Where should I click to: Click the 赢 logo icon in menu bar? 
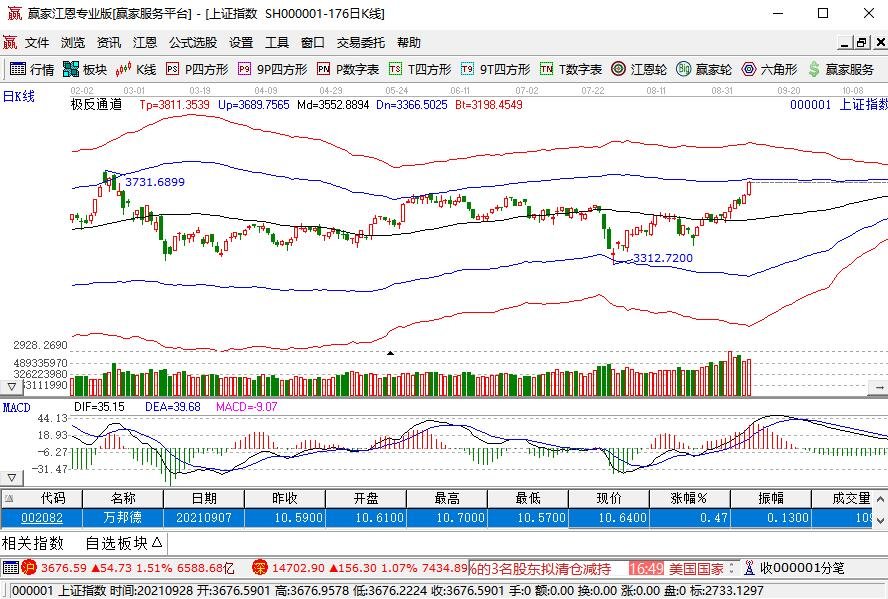pos(10,42)
